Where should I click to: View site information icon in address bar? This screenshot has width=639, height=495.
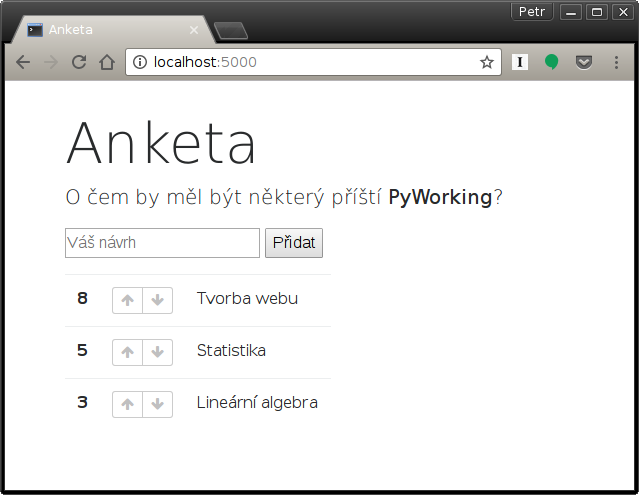(140, 62)
